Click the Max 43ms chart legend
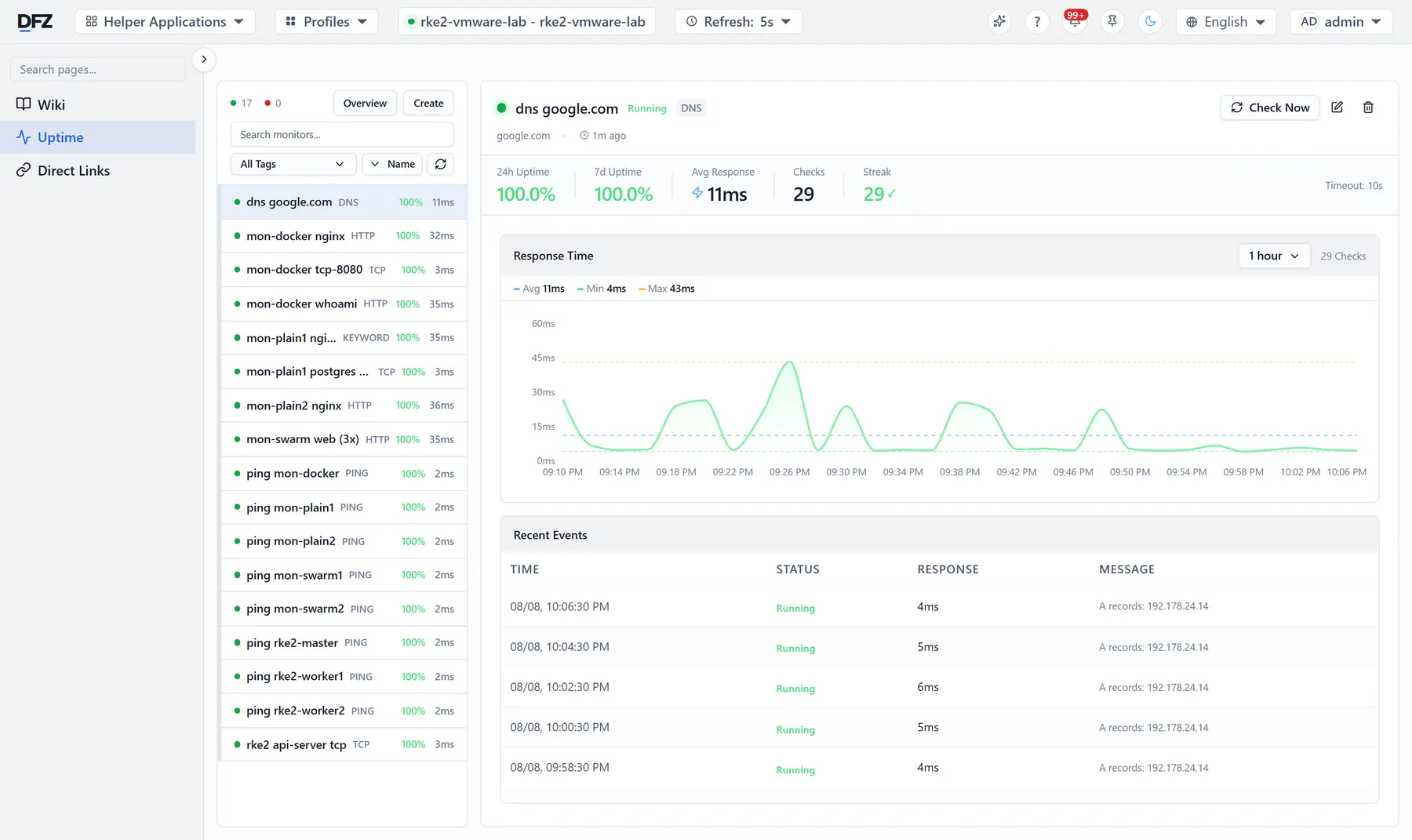 tap(667, 289)
